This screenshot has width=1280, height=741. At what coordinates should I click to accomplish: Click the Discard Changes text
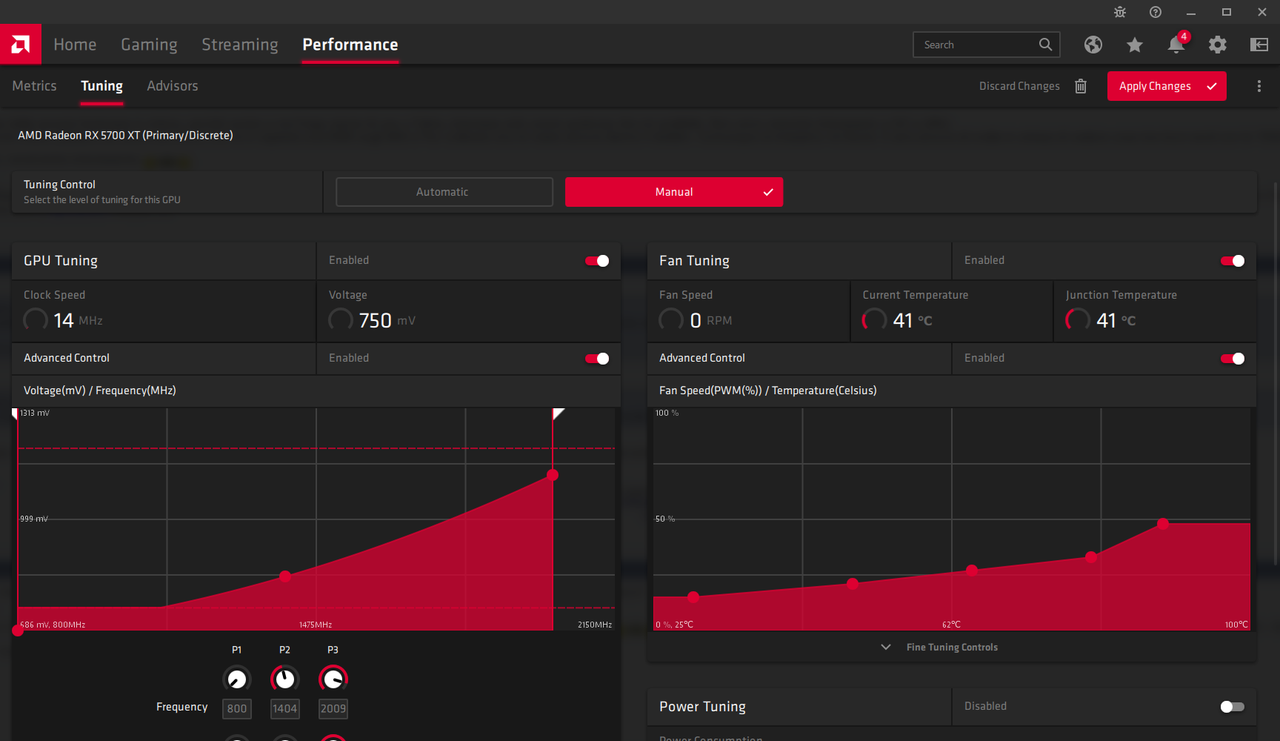[1019, 86]
